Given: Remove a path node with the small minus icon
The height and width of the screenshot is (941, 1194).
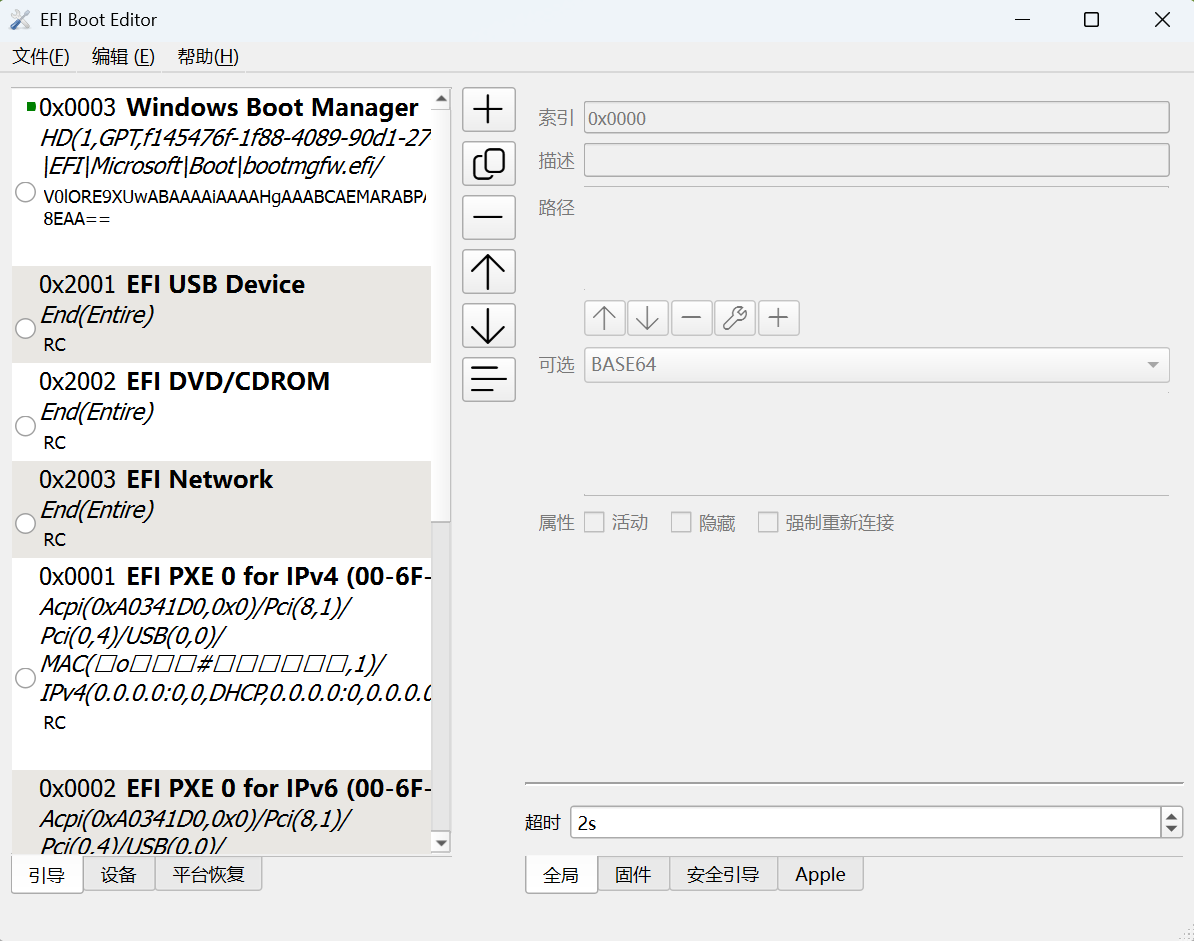Looking at the screenshot, I should pos(691,317).
